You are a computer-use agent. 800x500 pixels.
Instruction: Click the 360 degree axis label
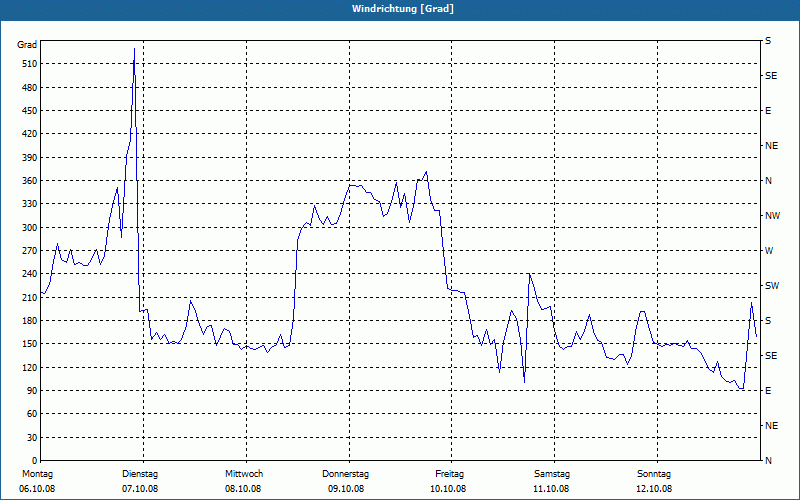pyautogui.click(x=30, y=181)
